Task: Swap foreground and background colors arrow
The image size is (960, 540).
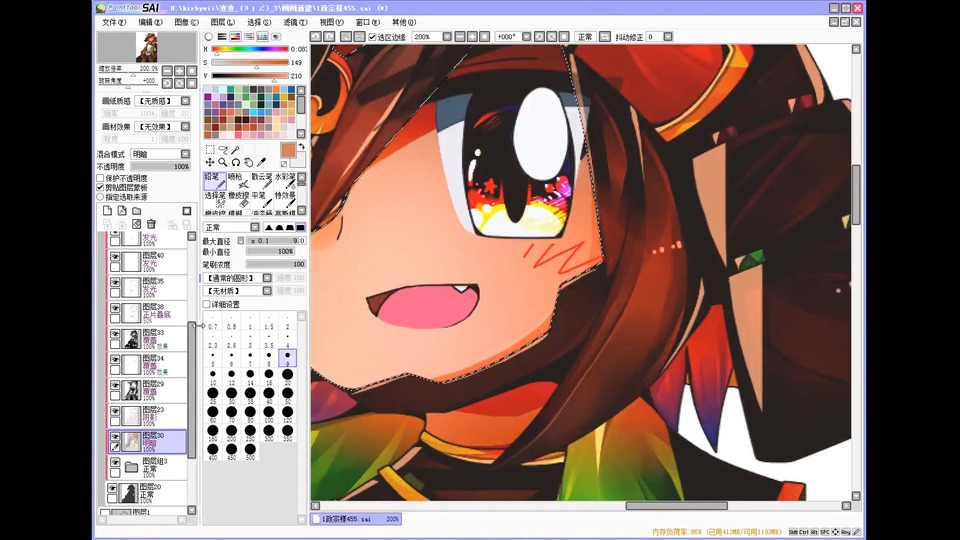Action: coord(301,147)
